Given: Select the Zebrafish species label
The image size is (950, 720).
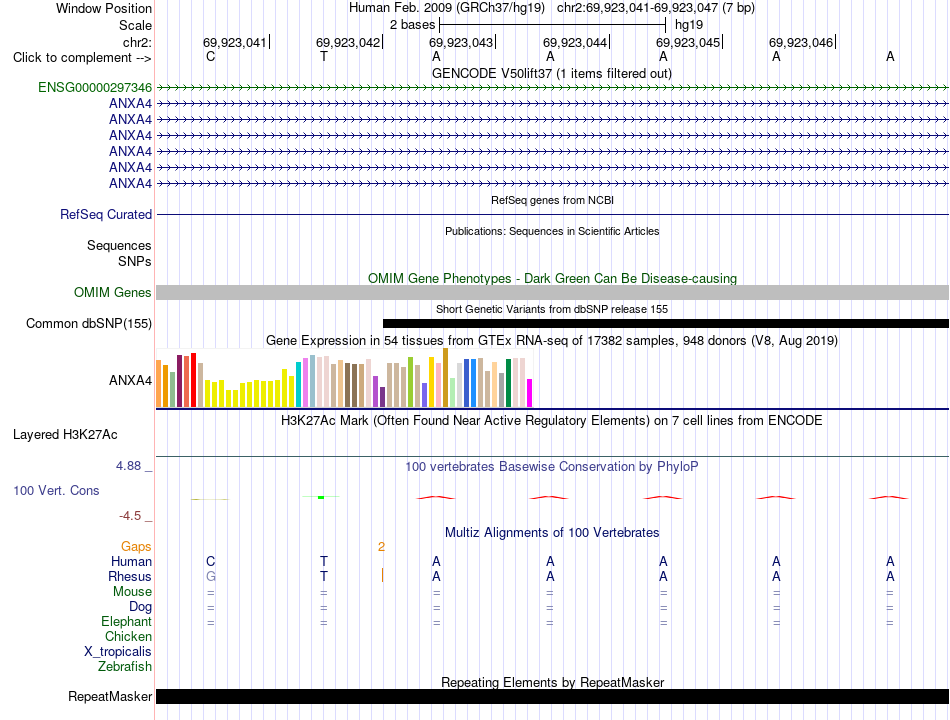Looking at the screenshot, I should click(125, 667).
